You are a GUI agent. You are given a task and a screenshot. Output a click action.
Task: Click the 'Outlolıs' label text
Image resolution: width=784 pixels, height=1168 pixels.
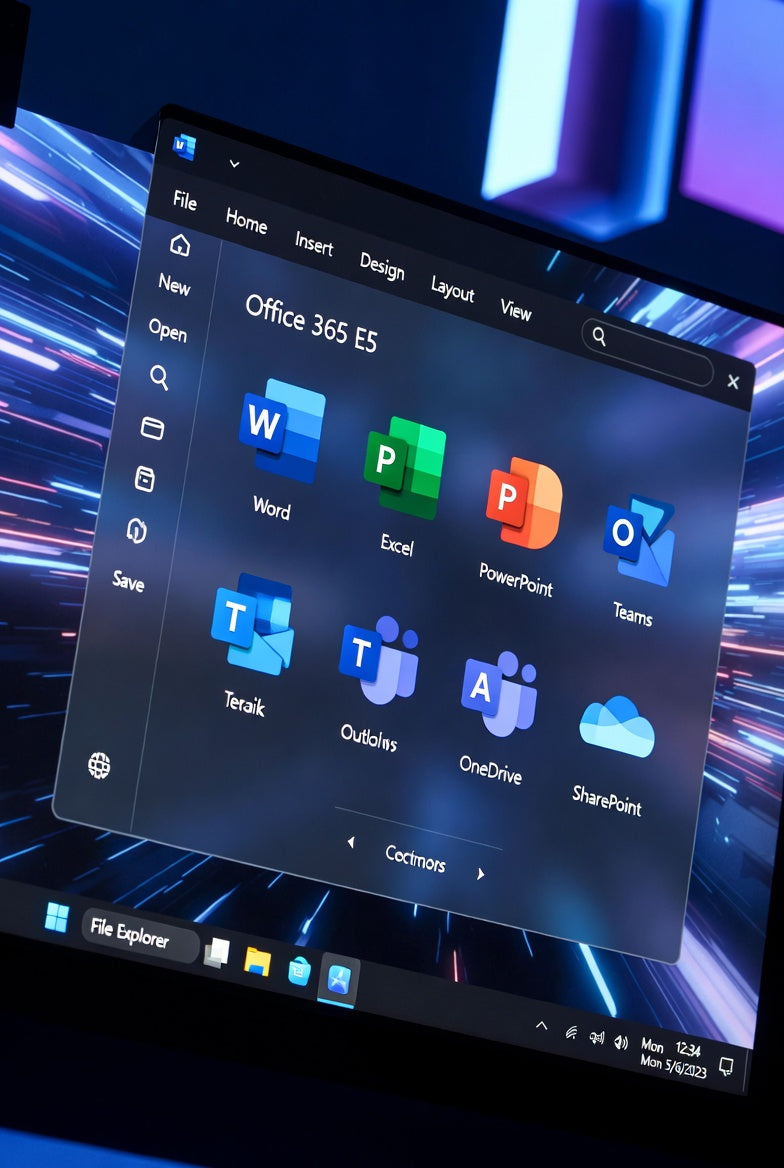click(x=368, y=737)
